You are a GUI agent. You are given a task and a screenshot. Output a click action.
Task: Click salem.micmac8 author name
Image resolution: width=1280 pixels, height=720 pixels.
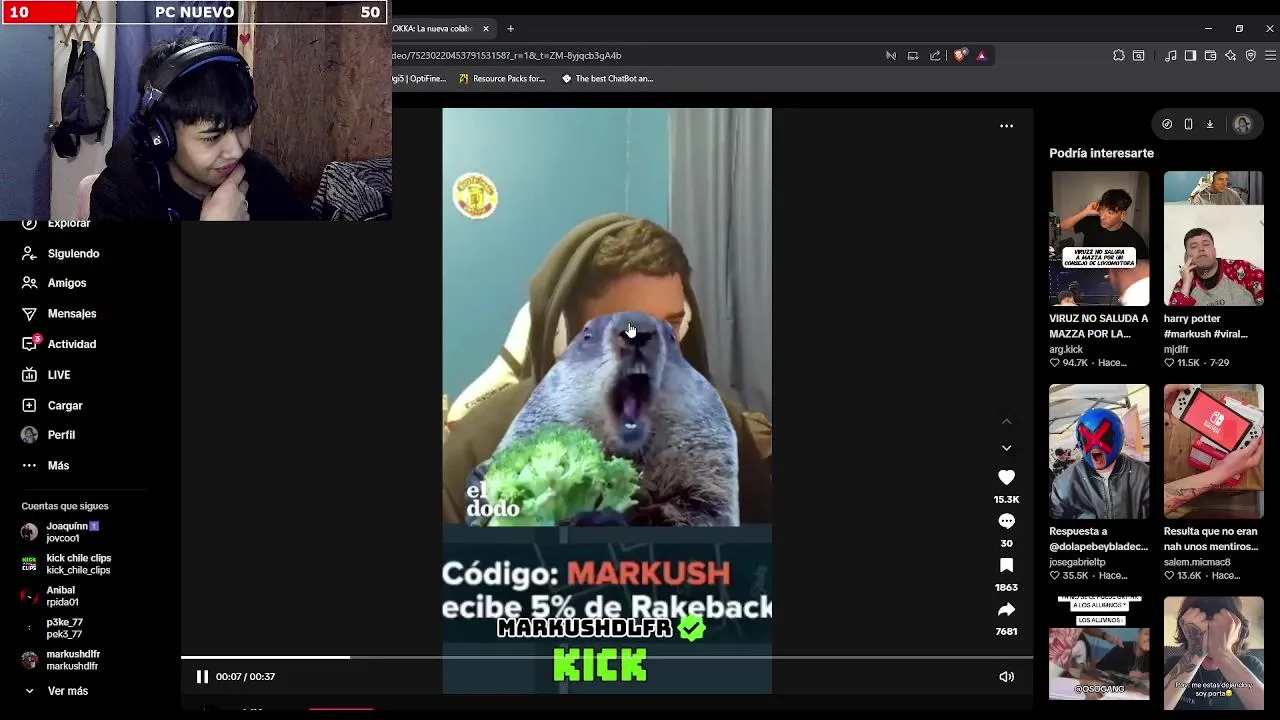click(x=1197, y=562)
